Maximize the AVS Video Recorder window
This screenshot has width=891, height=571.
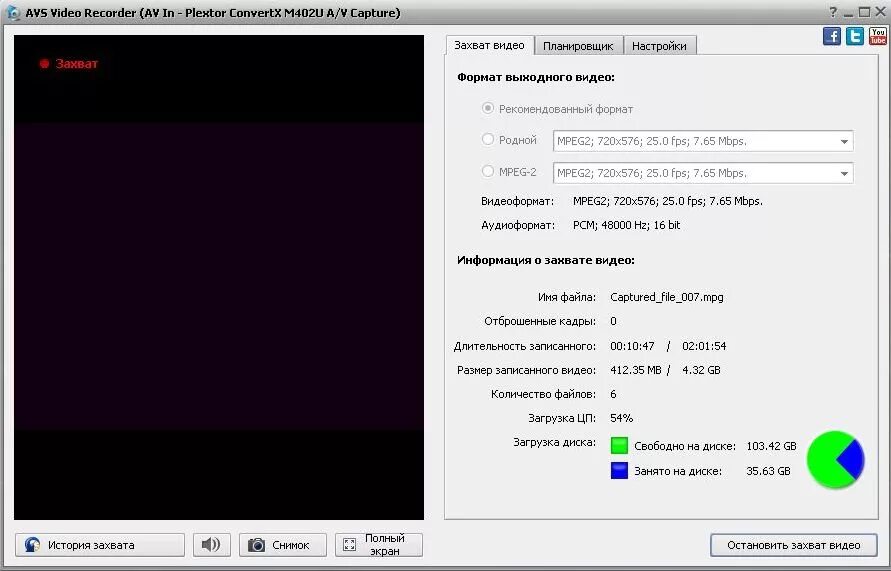click(864, 12)
